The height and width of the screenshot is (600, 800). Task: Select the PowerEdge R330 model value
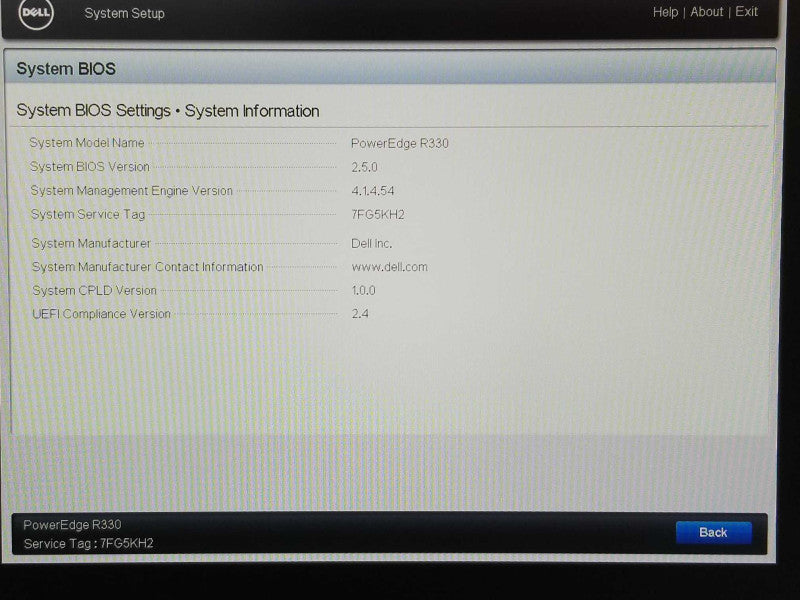pyautogui.click(x=399, y=143)
